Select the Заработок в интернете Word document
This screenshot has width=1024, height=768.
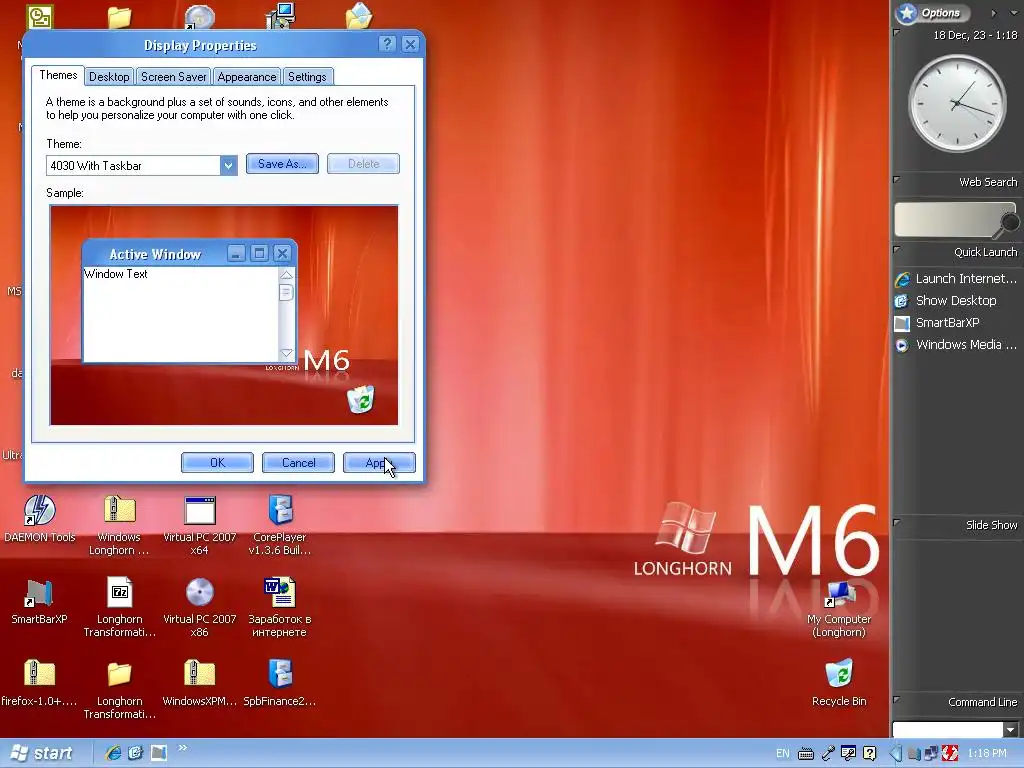coord(280,607)
